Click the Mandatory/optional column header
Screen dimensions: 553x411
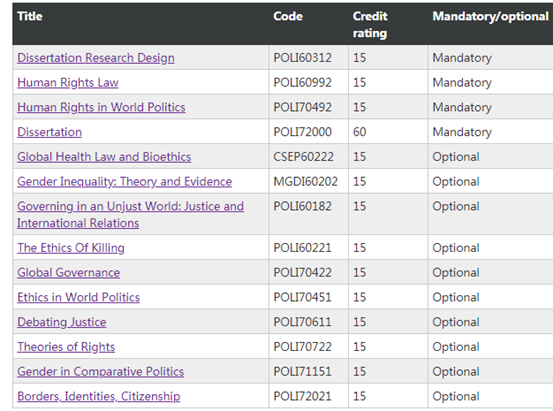point(490,16)
